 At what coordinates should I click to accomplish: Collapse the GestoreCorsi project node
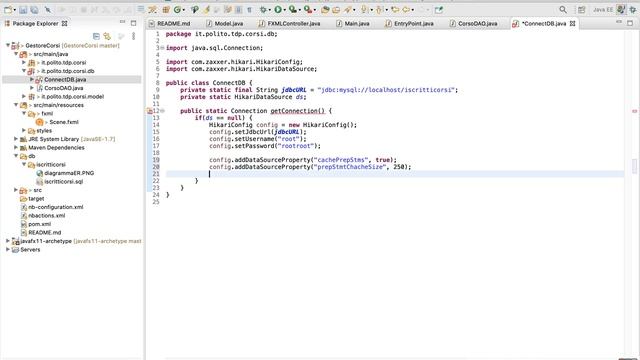tap(8, 45)
